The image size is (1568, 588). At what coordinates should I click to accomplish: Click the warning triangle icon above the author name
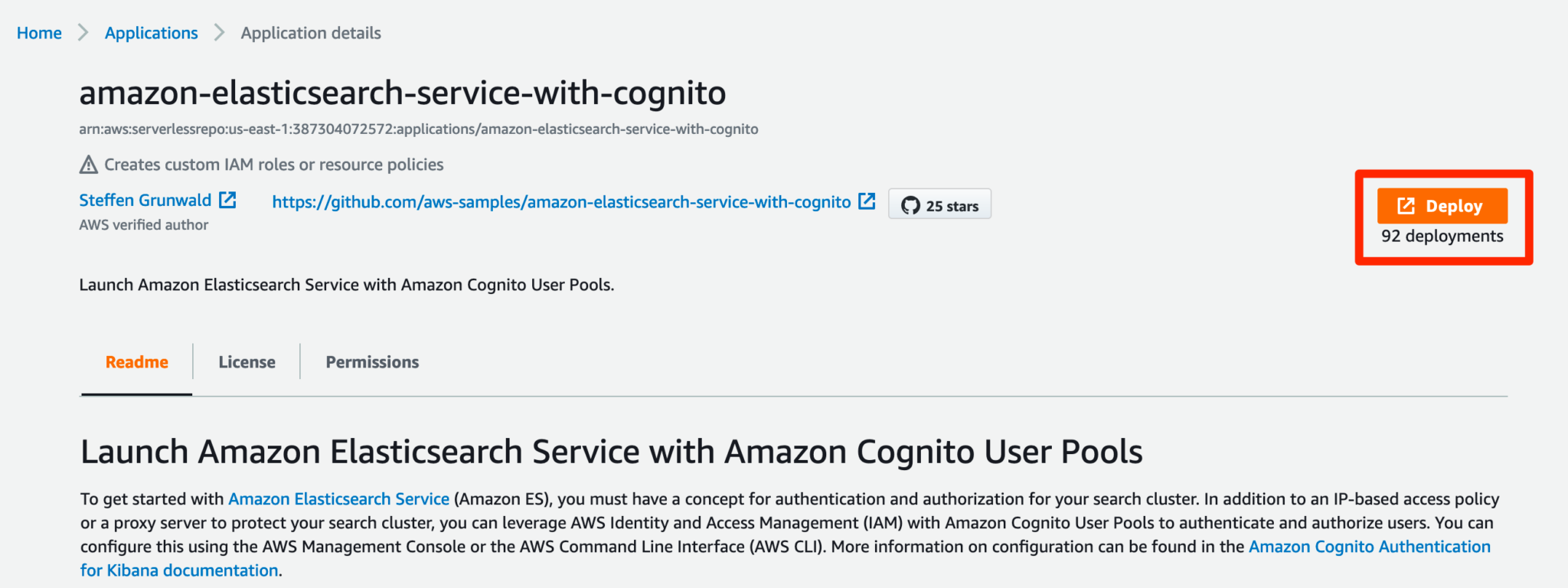pos(90,163)
